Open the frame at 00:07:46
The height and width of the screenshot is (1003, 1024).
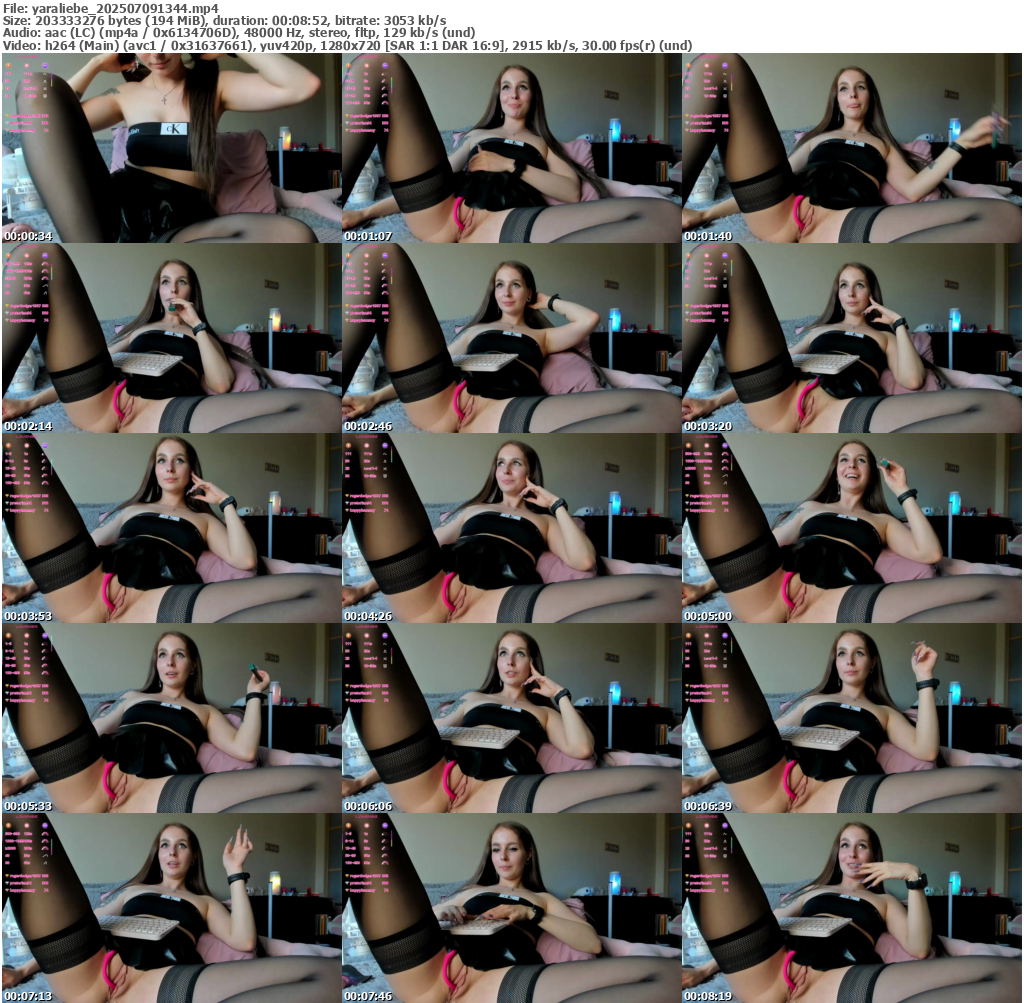(x=511, y=908)
